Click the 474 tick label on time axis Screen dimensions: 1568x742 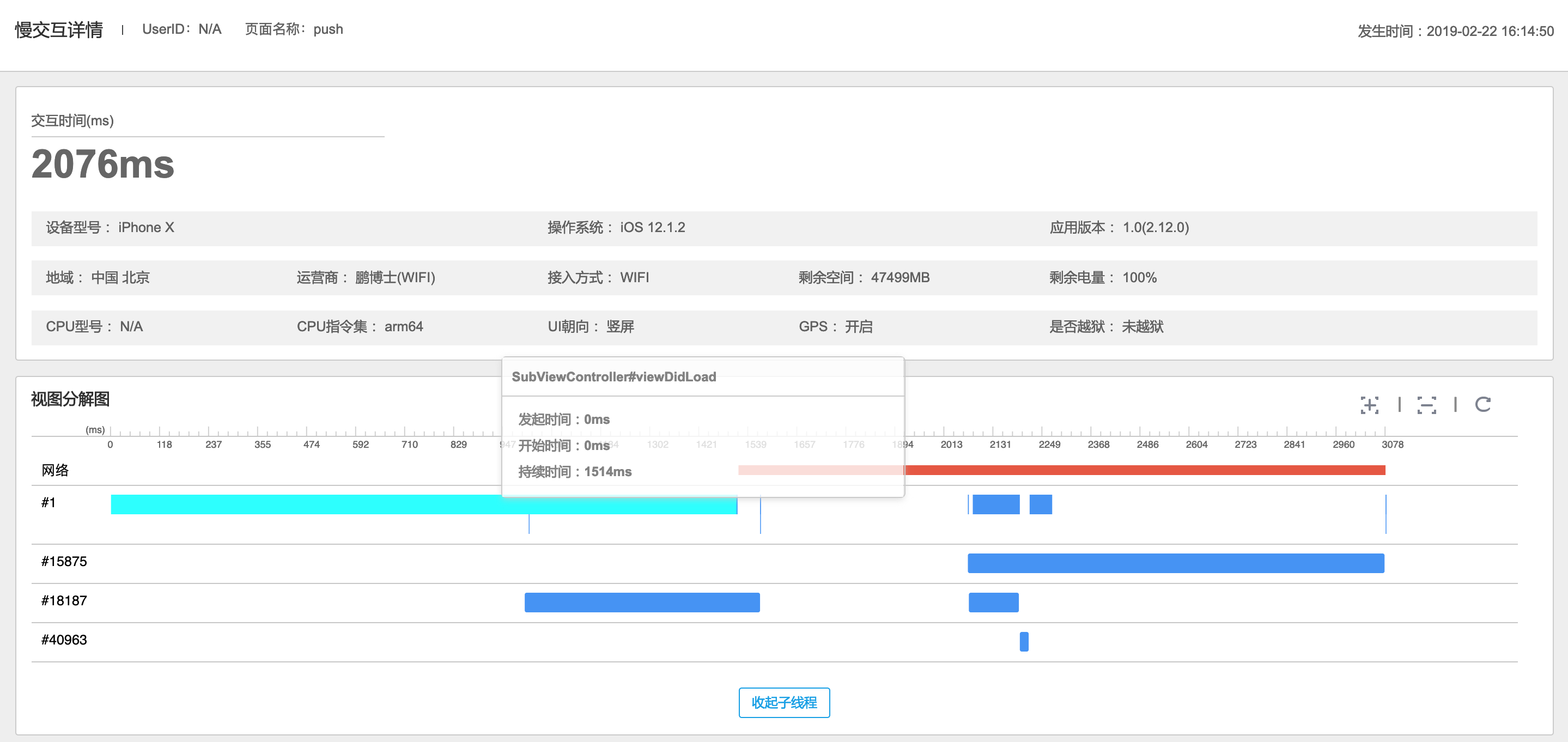click(x=311, y=445)
